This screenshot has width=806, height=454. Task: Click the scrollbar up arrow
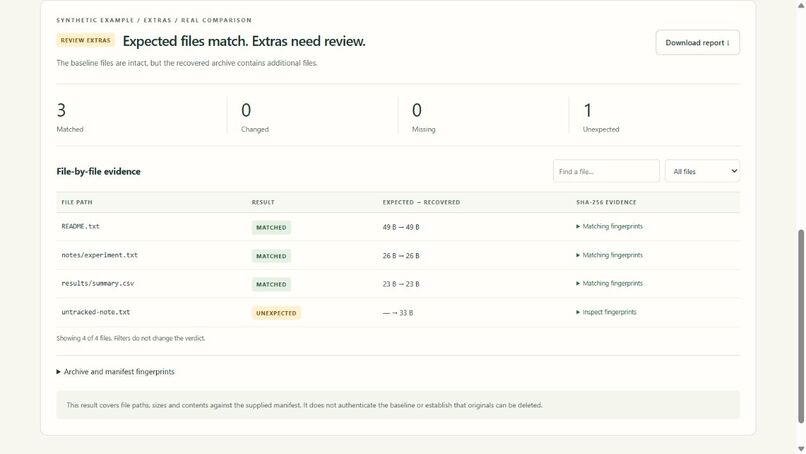[x=801, y=5]
